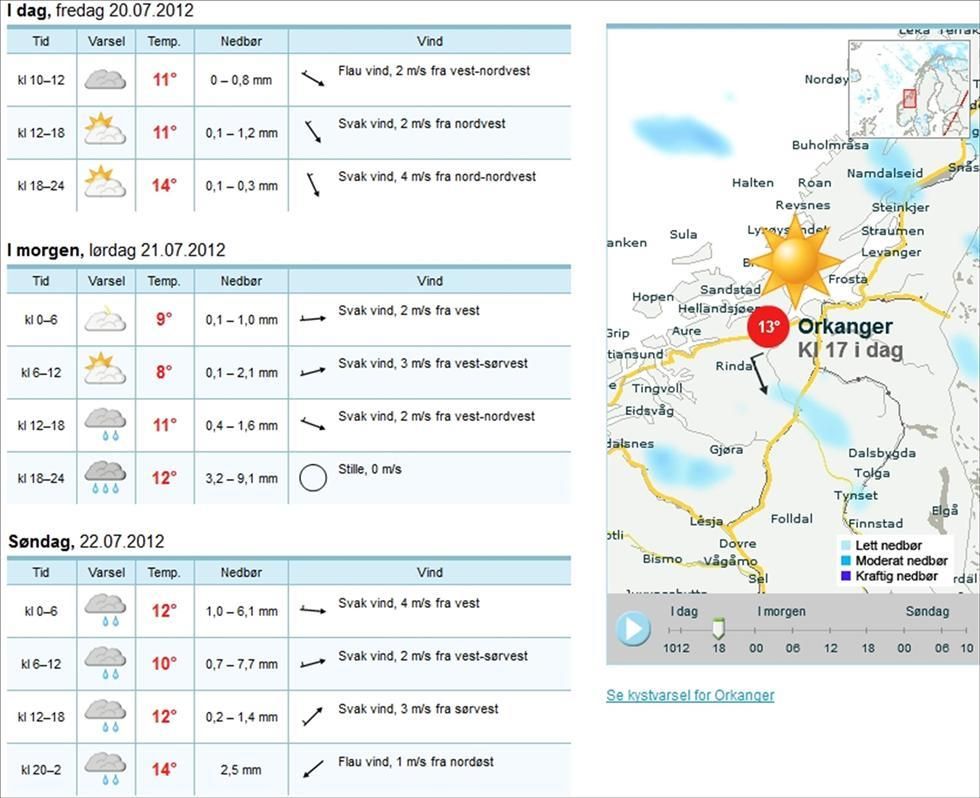Click the rain shower icon for lørdag kl 18–24
This screenshot has width=980, height=798.
(105, 470)
